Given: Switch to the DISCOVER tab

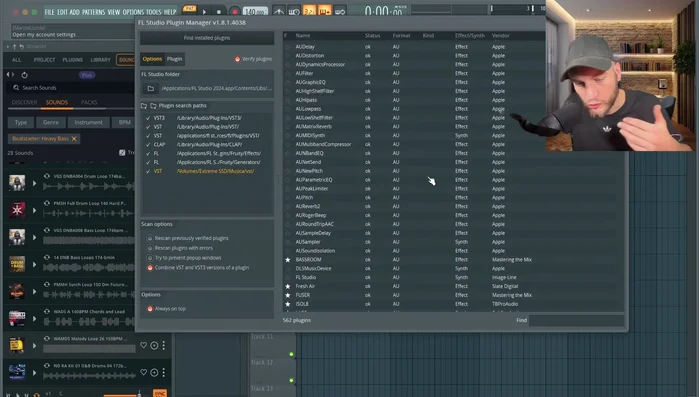Looking at the screenshot, I should point(25,102).
